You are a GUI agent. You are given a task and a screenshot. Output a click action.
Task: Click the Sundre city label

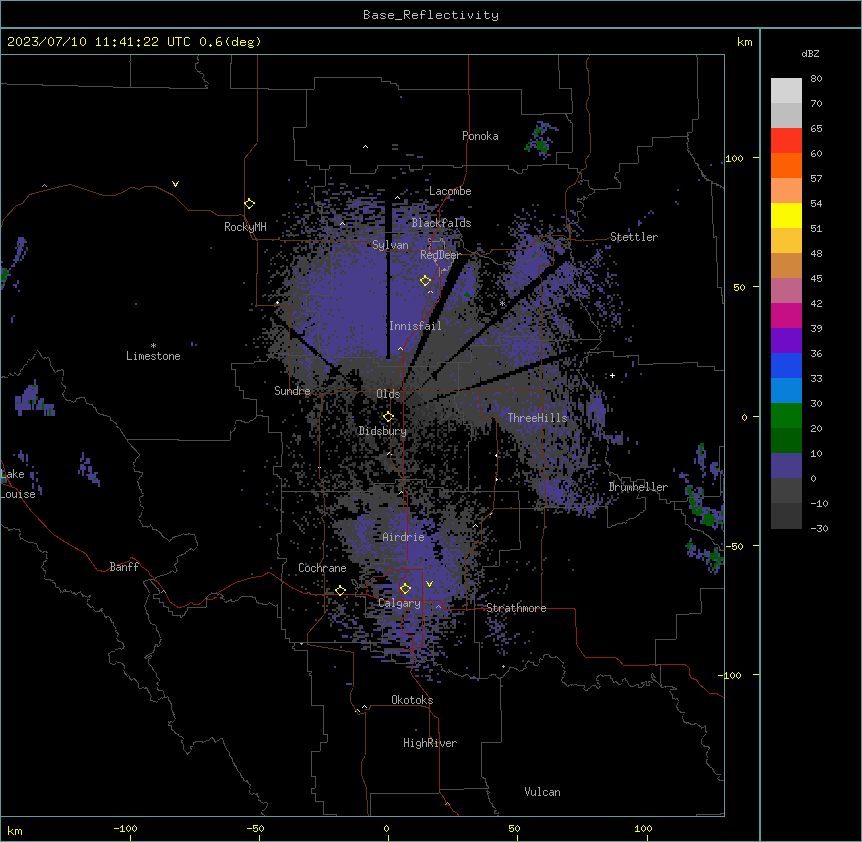click(292, 391)
